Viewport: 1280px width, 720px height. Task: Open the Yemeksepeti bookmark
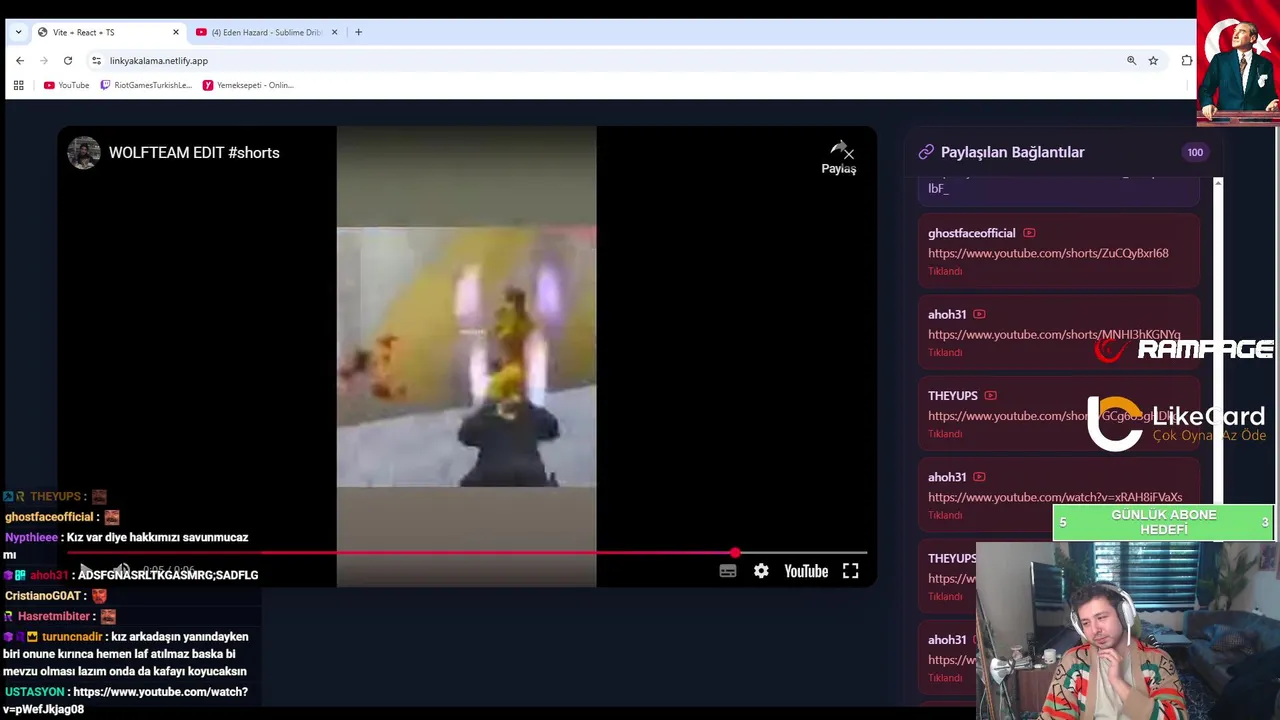coord(248,85)
